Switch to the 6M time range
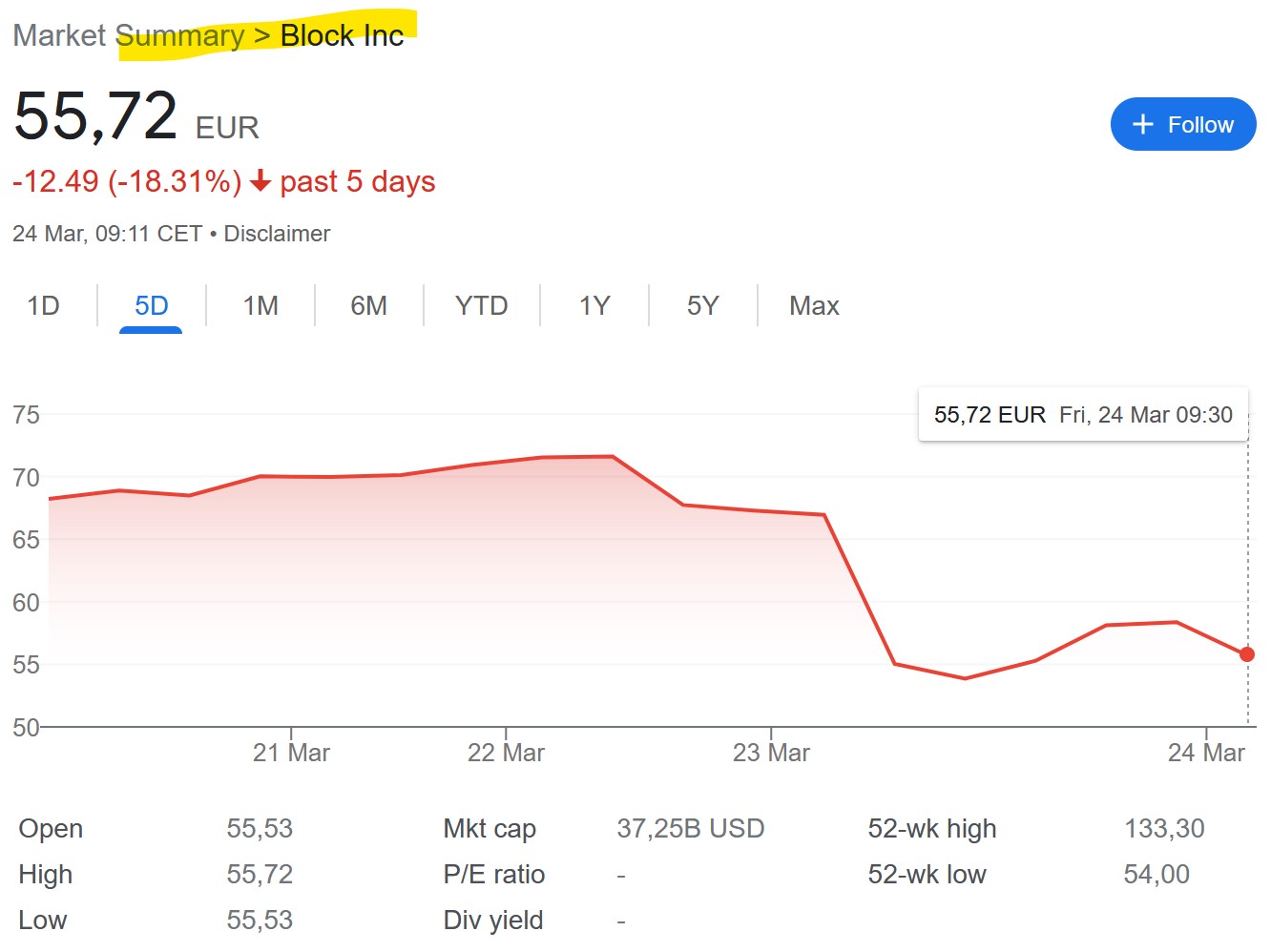This screenshot has height=952, width=1271. [x=369, y=305]
